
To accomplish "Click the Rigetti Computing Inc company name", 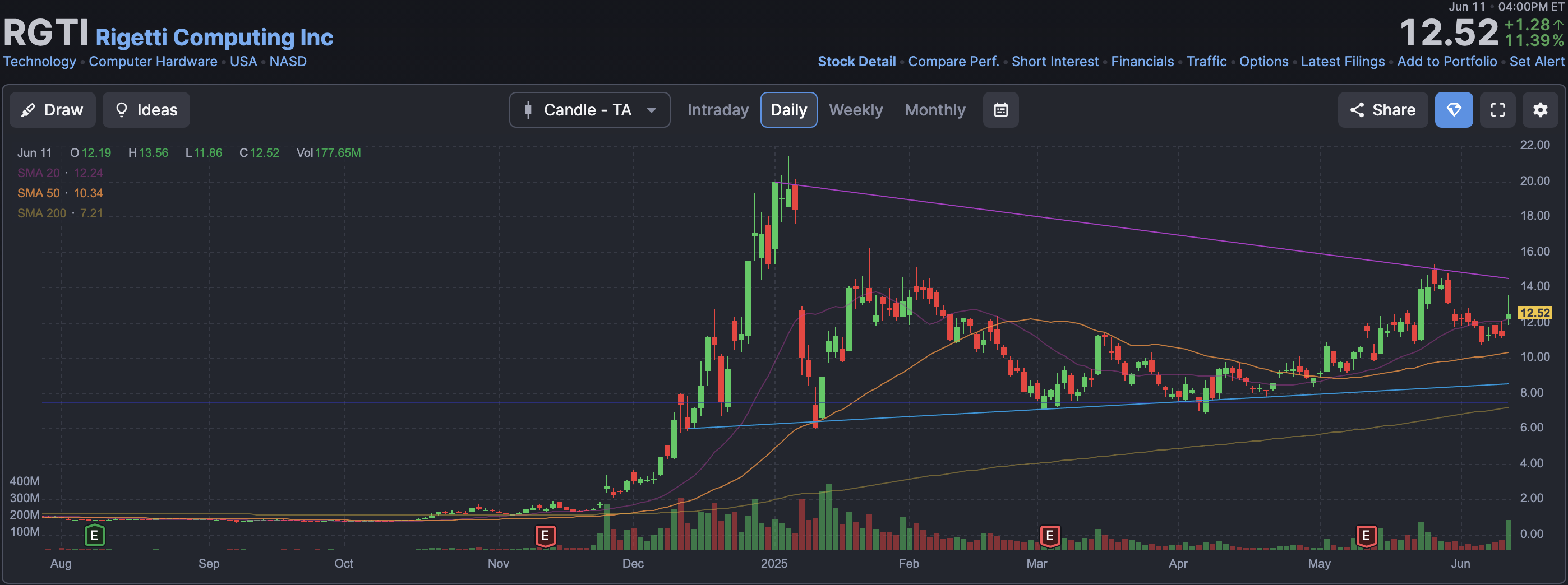I will click(x=214, y=37).
